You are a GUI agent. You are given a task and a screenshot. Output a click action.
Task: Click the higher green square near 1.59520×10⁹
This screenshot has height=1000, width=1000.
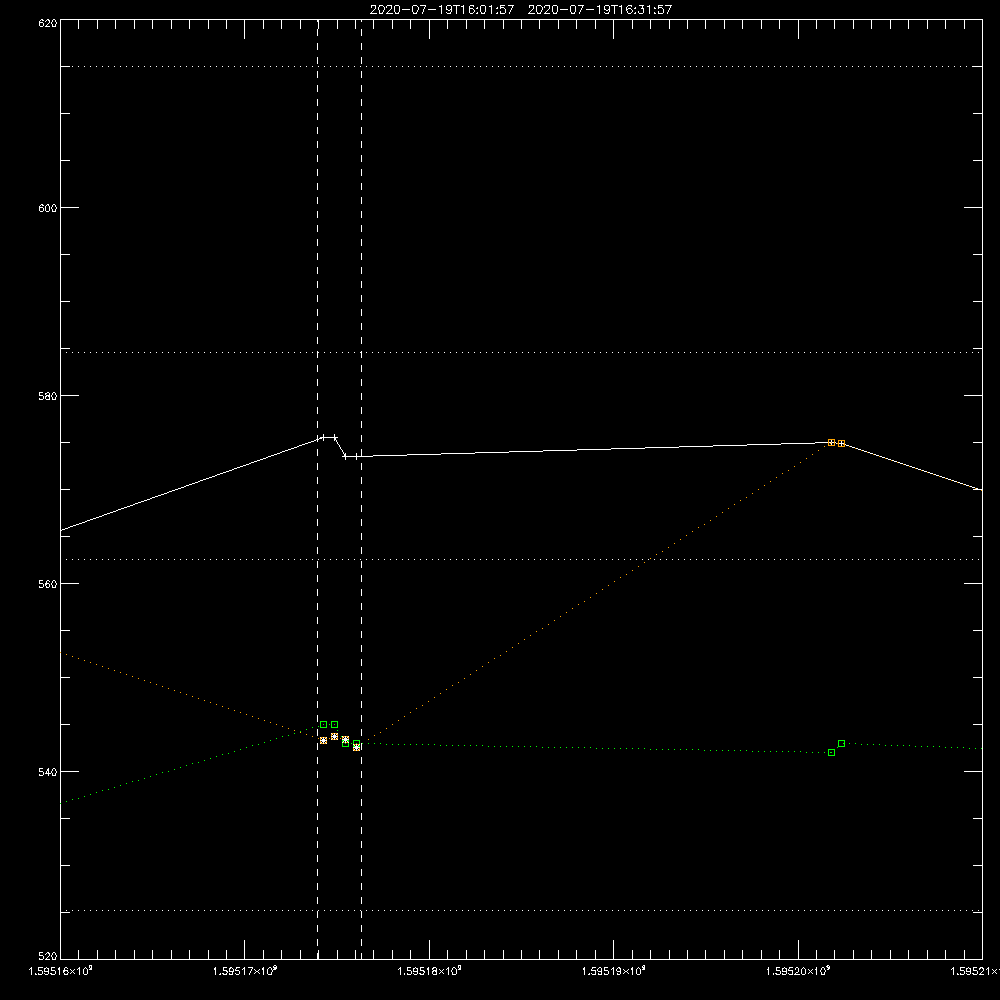(841, 743)
